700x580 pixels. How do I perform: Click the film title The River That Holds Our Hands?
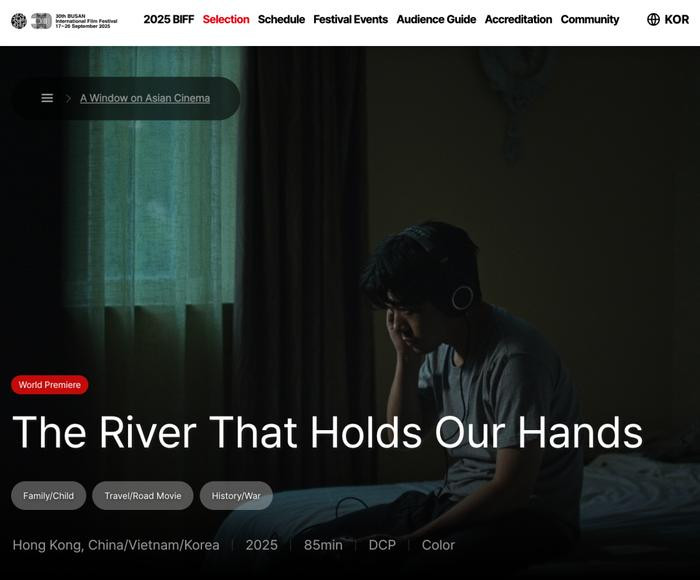point(328,432)
